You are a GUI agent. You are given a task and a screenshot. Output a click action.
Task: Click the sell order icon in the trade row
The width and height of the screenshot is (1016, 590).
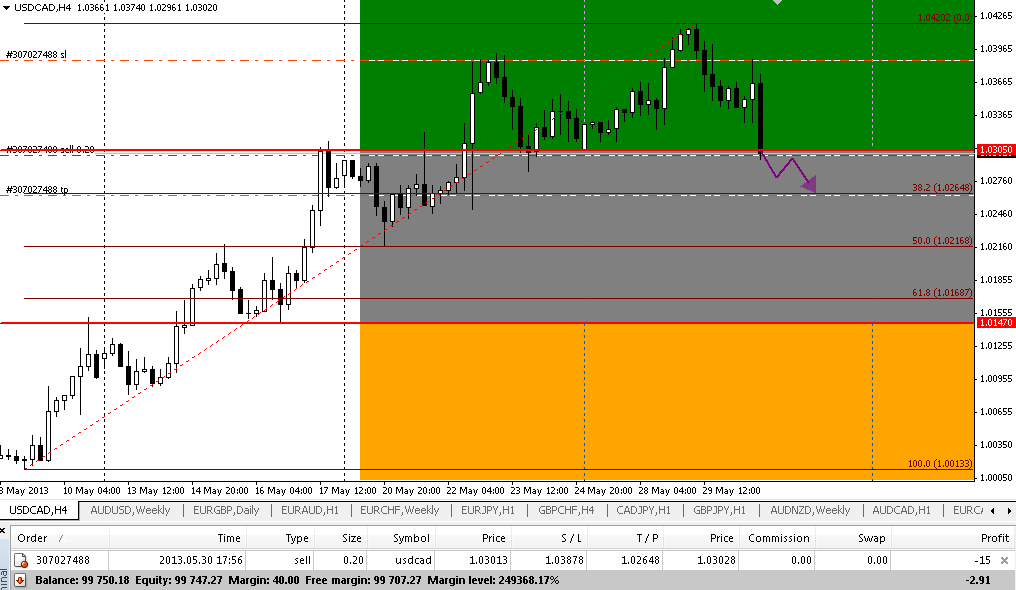[x=20, y=561]
